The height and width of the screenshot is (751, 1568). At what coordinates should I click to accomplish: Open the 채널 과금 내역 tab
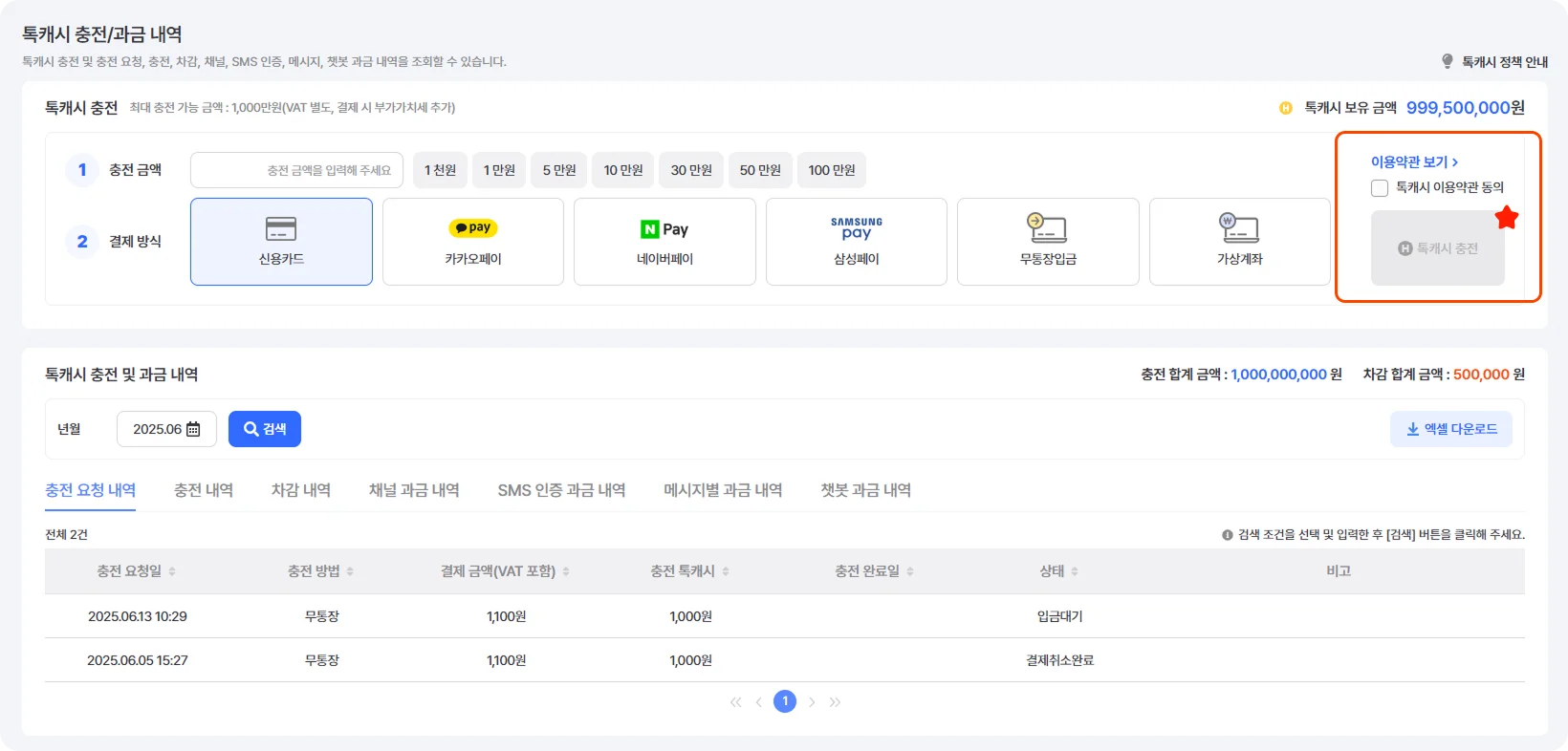[414, 490]
